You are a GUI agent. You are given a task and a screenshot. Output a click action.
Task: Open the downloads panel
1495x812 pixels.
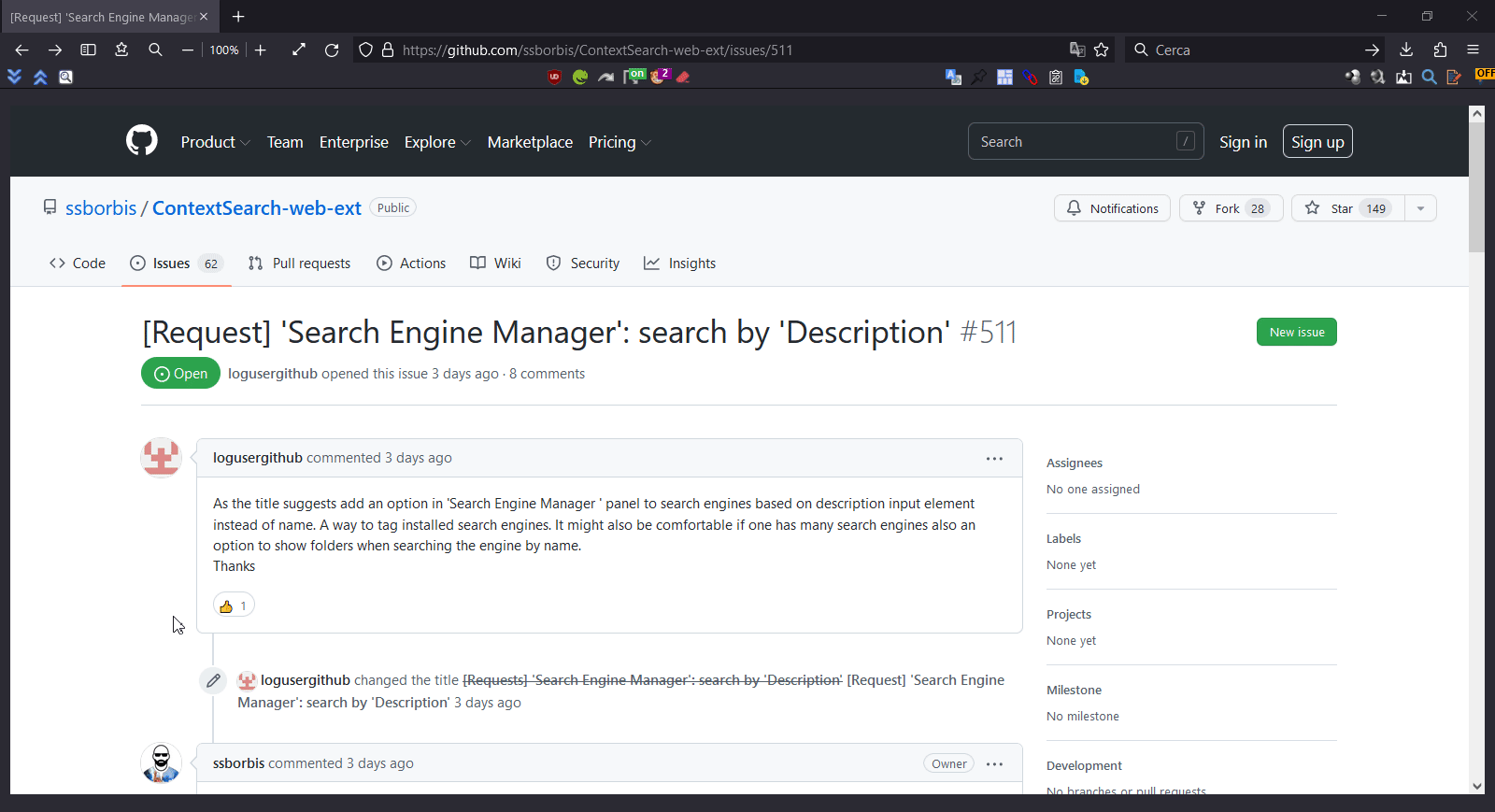[x=1406, y=50]
